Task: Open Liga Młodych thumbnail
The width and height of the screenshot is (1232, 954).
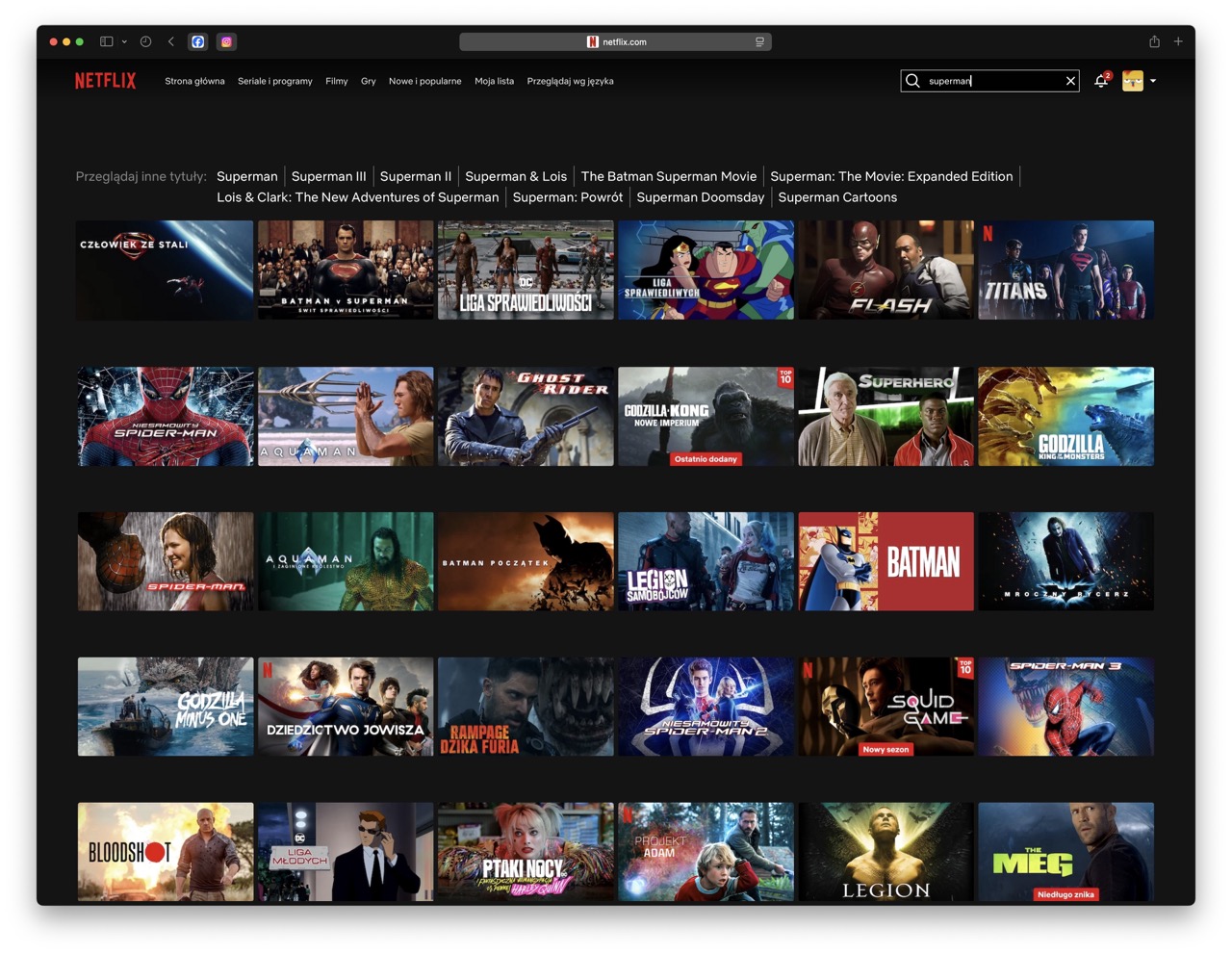Action: [346, 852]
